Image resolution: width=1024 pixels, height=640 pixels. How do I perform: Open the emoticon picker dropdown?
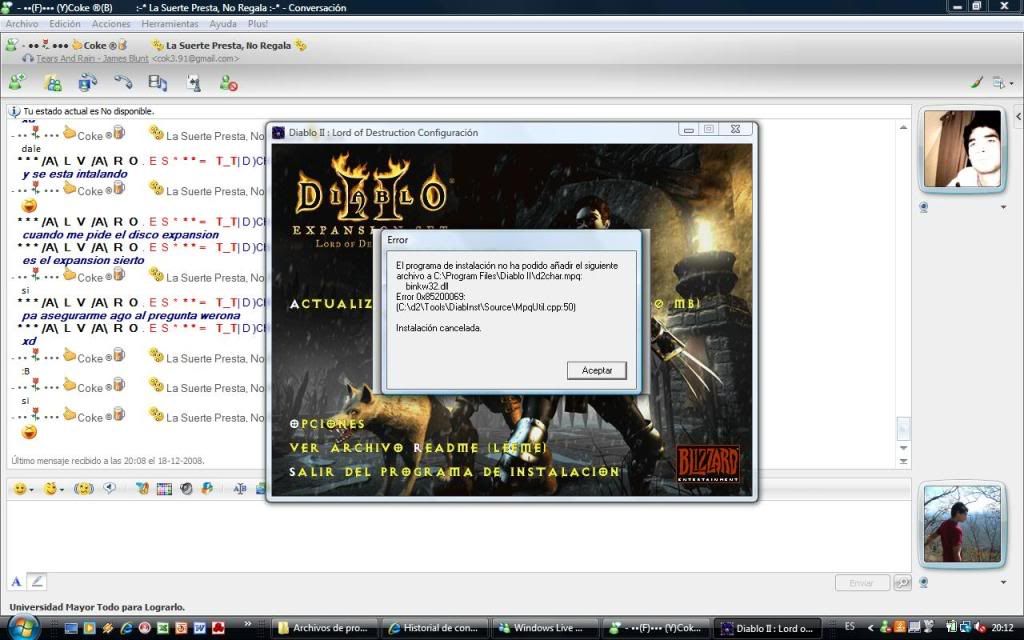pos(24,488)
